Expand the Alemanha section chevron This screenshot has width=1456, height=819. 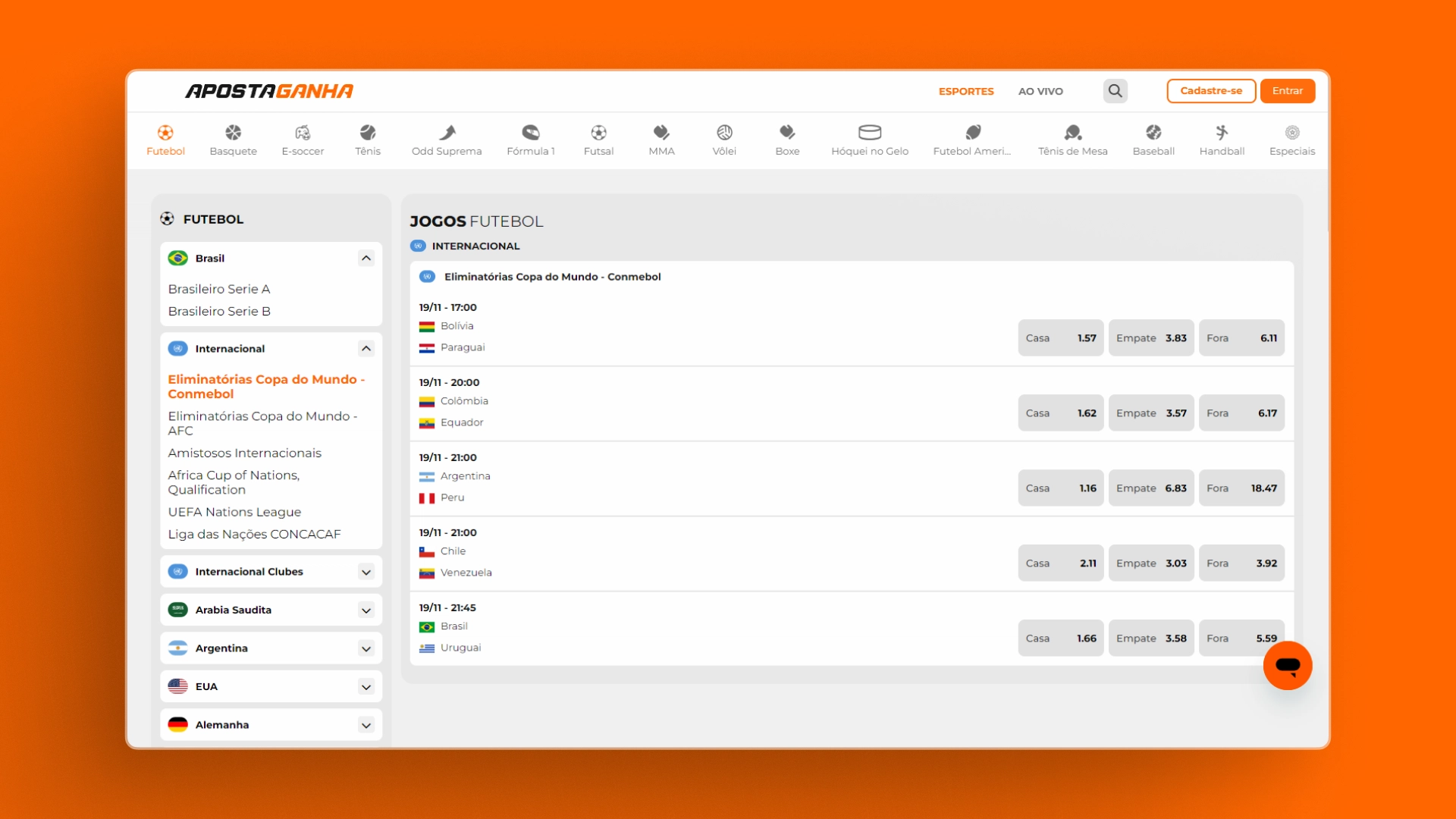[366, 725]
